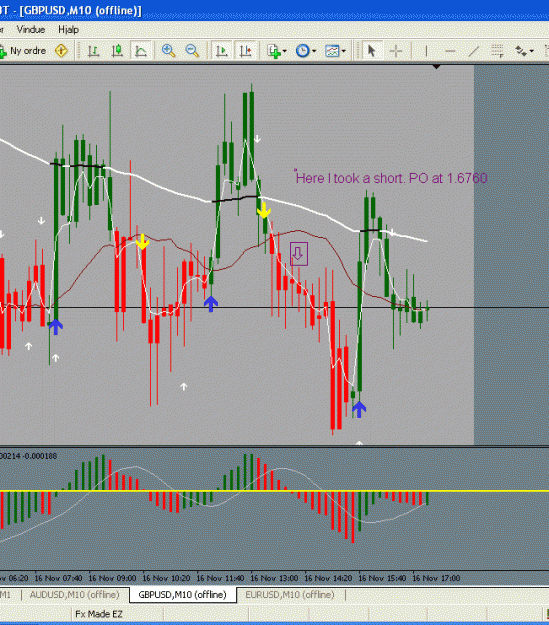Viewport: 549px width, 625px height.
Task: Click the Ny ordre button
Action: pyautogui.click(x=23, y=51)
